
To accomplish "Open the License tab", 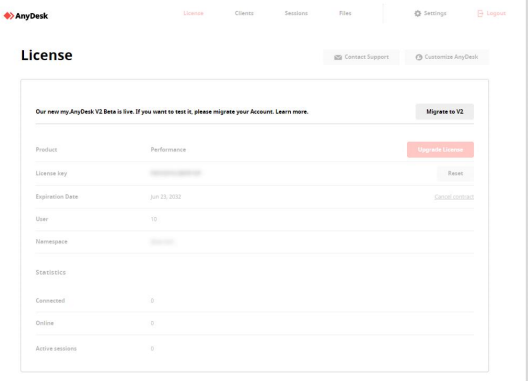I will (x=193, y=13).
